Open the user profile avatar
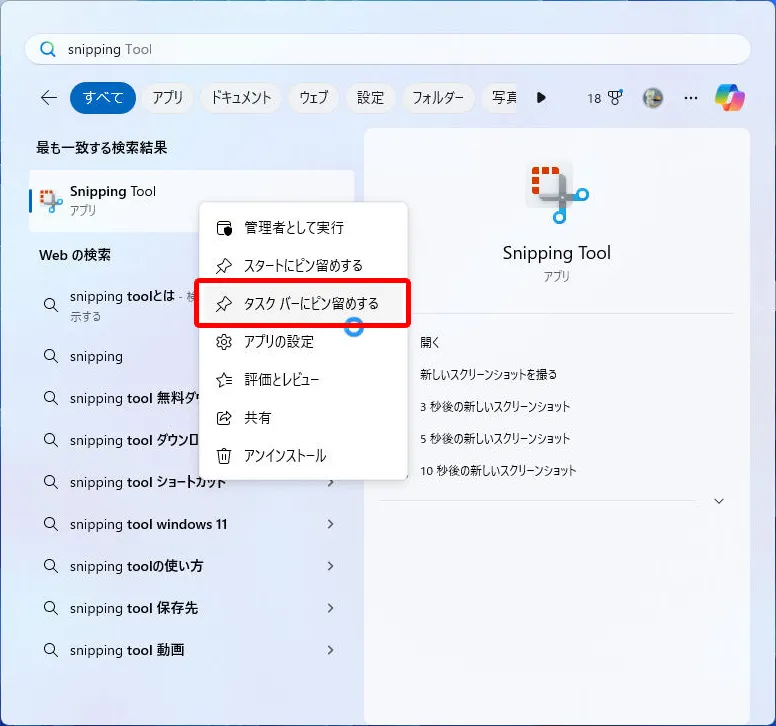 pos(653,98)
